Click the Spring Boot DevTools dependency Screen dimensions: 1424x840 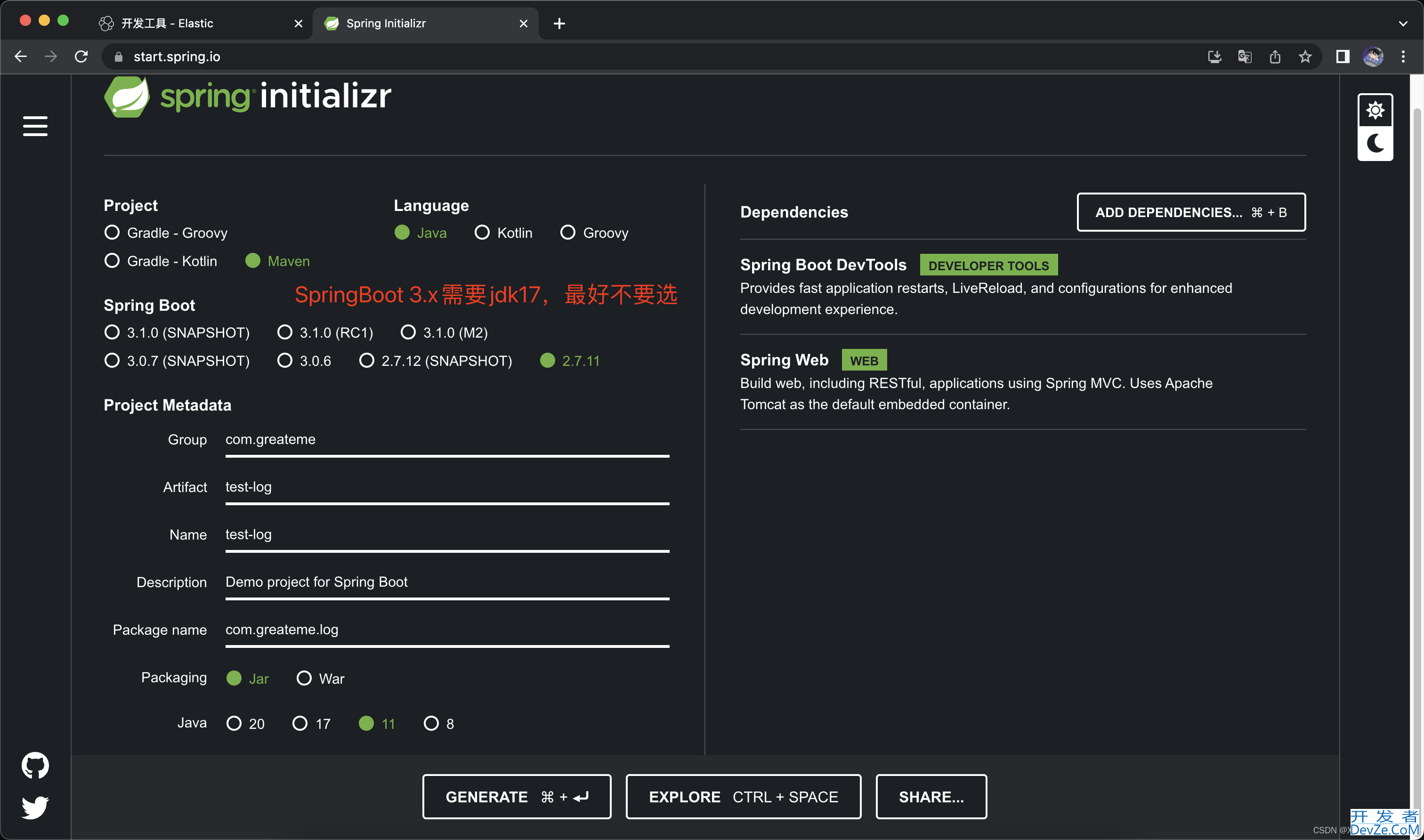[1023, 287]
